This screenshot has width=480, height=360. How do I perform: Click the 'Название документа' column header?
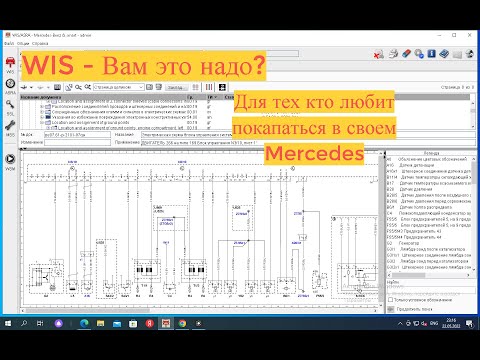click(x=103, y=97)
